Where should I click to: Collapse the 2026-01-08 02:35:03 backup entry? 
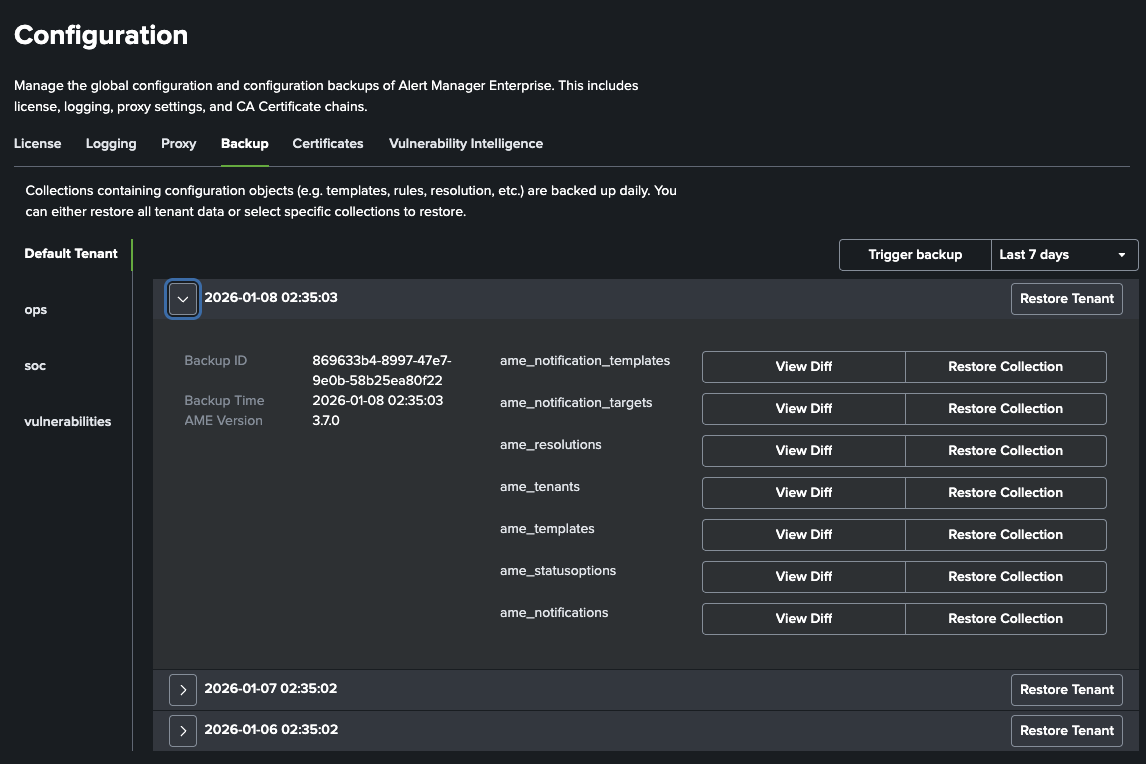183,298
